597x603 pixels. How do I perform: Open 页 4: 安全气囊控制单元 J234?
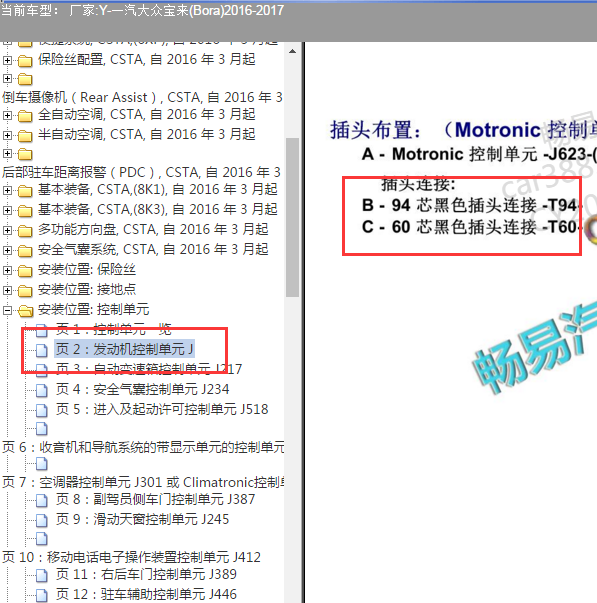tap(142, 389)
